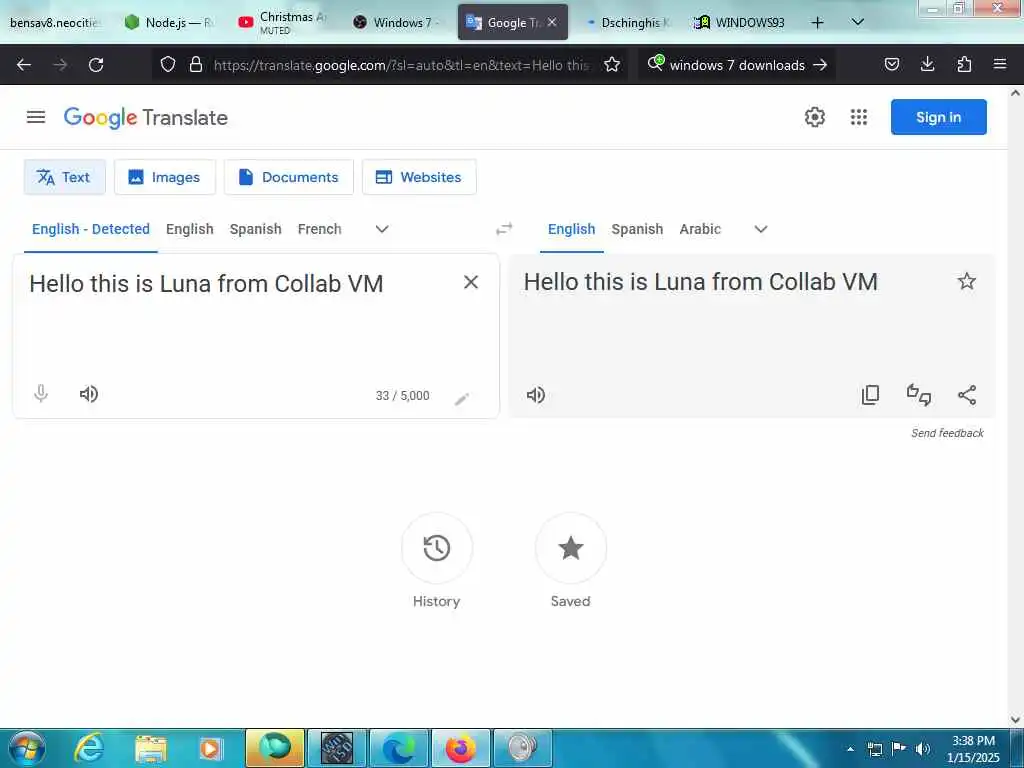This screenshot has height=768, width=1024.
Task: Switch to Images translation mode
Action: pyautogui.click(x=165, y=177)
